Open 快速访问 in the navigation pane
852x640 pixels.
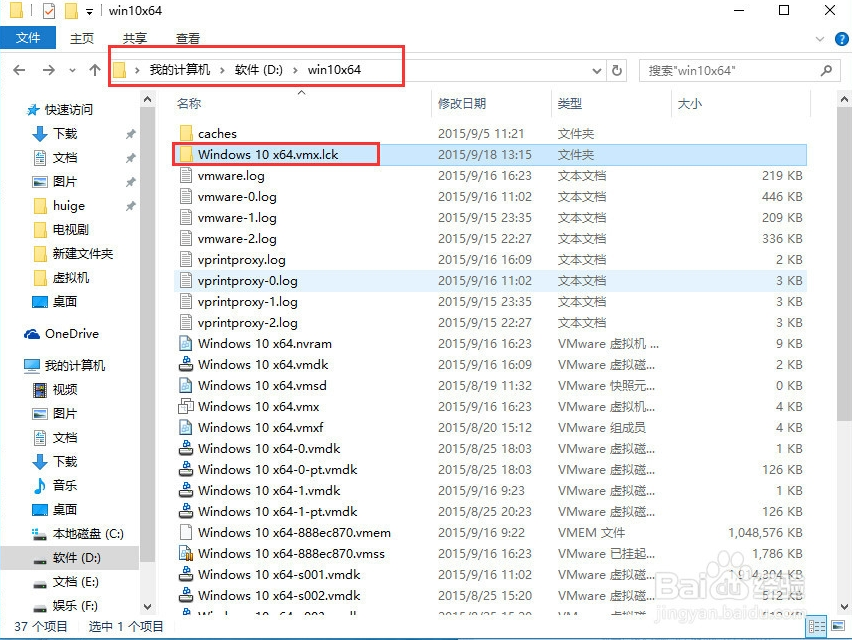[x=68, y=110]
